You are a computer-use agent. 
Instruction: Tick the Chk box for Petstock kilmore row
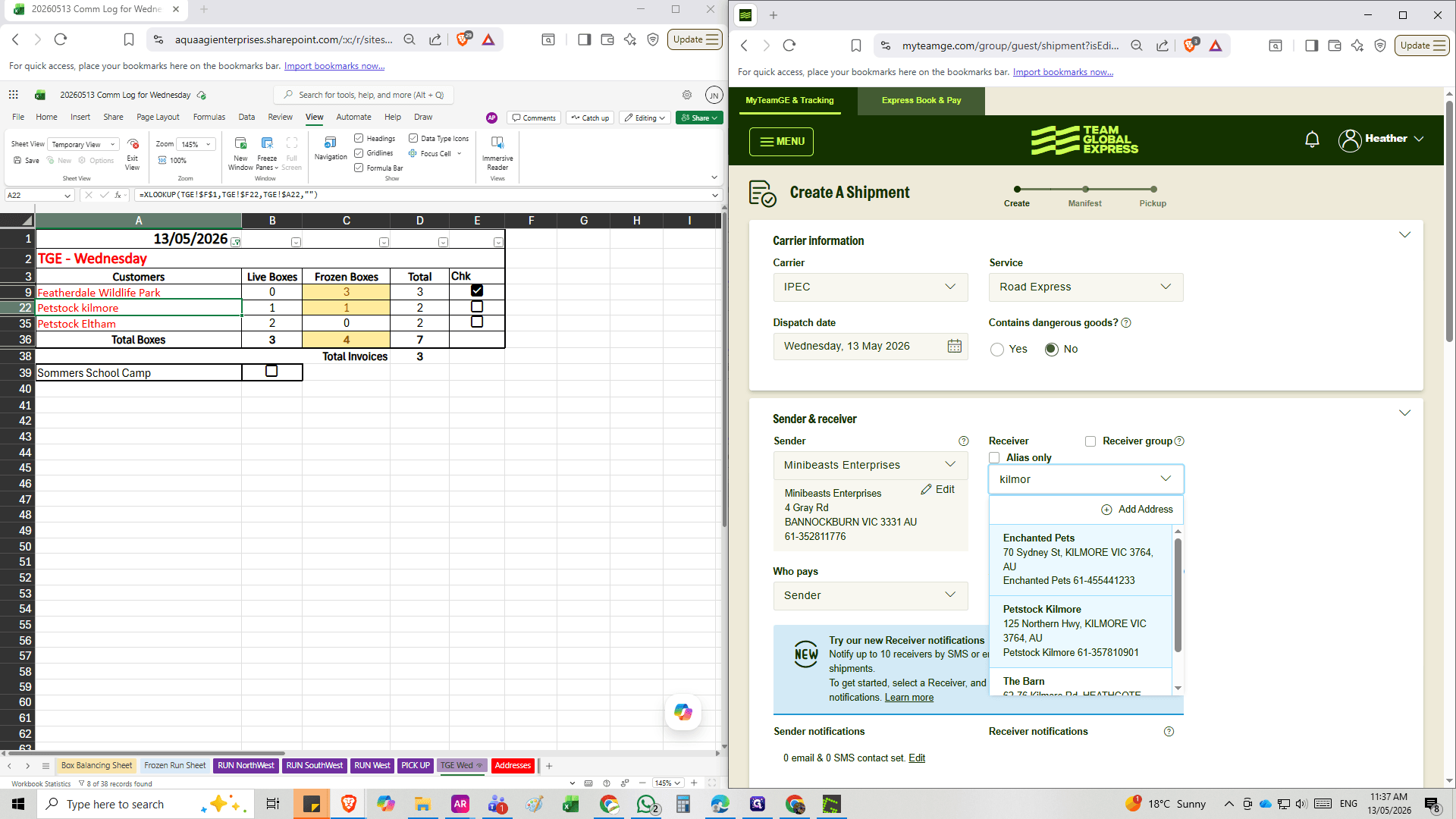(x=477, y=306)
